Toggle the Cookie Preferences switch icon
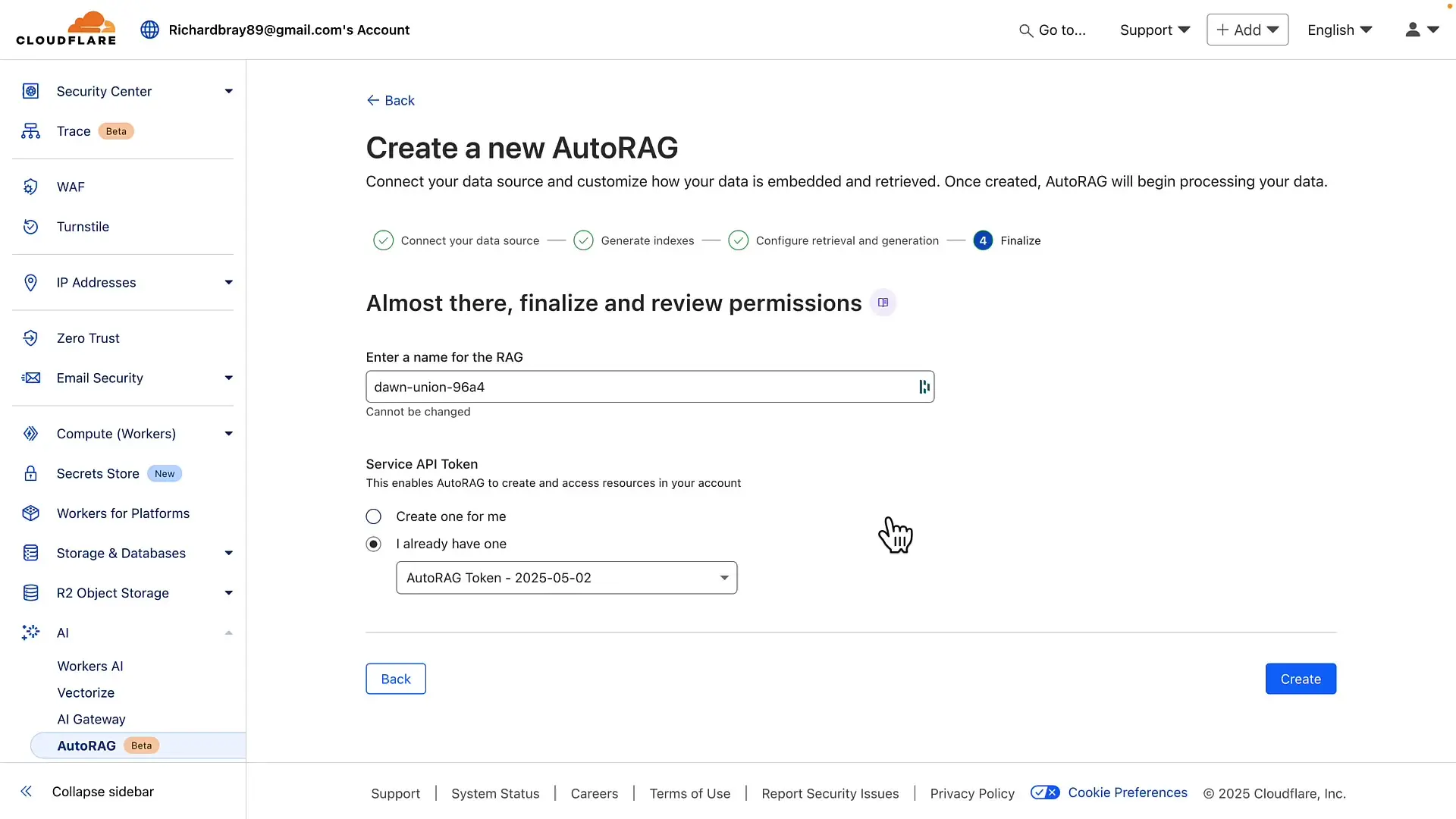1456x819 pixels. [1045, 792]
